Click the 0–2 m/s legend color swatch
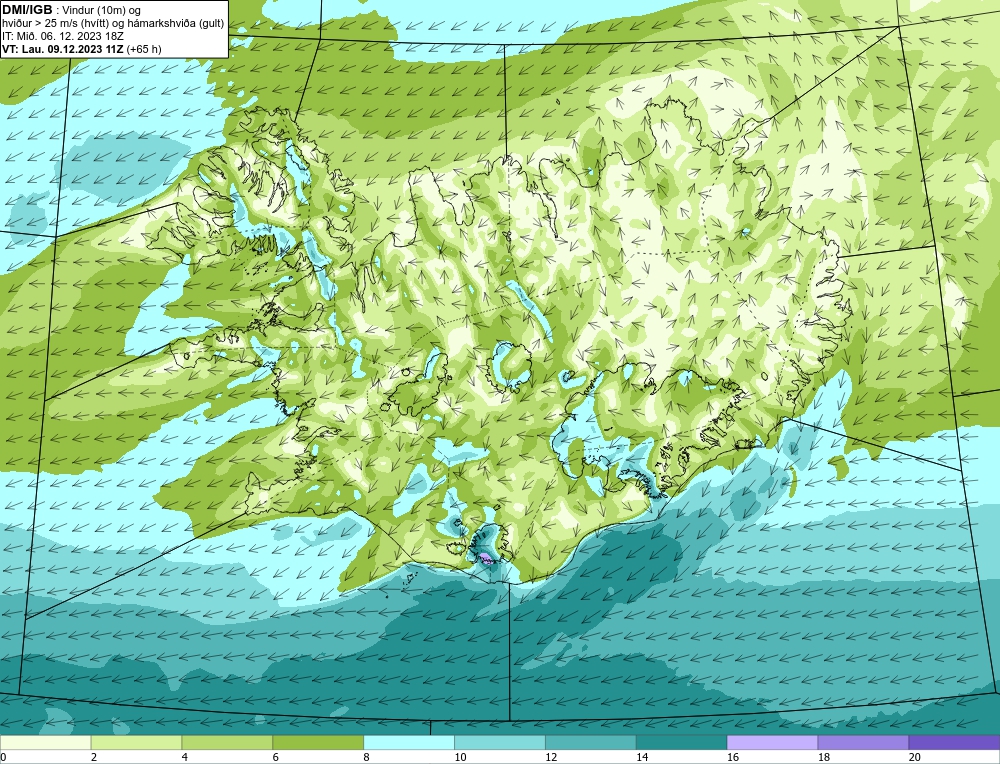This screenshot has height=764, width=1000. 45,742
